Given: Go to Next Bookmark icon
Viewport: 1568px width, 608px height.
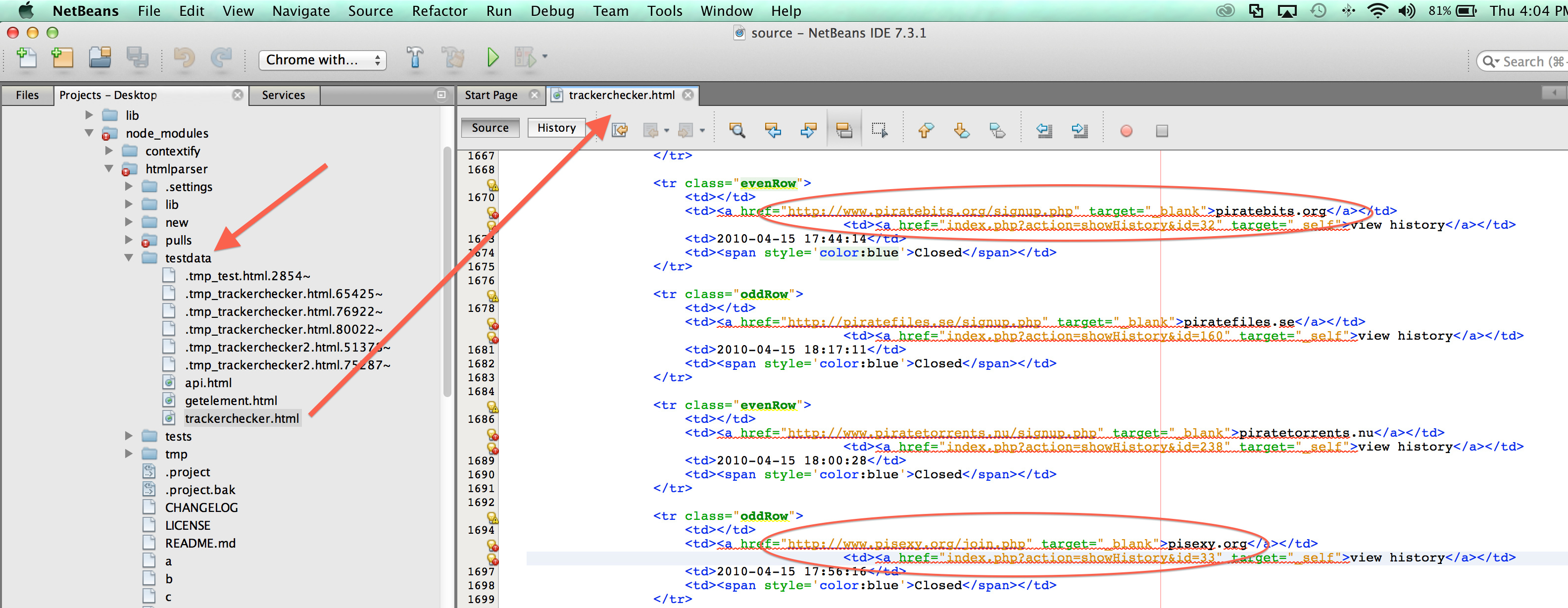Looking at the screenshot, I should tap(962, 130).
